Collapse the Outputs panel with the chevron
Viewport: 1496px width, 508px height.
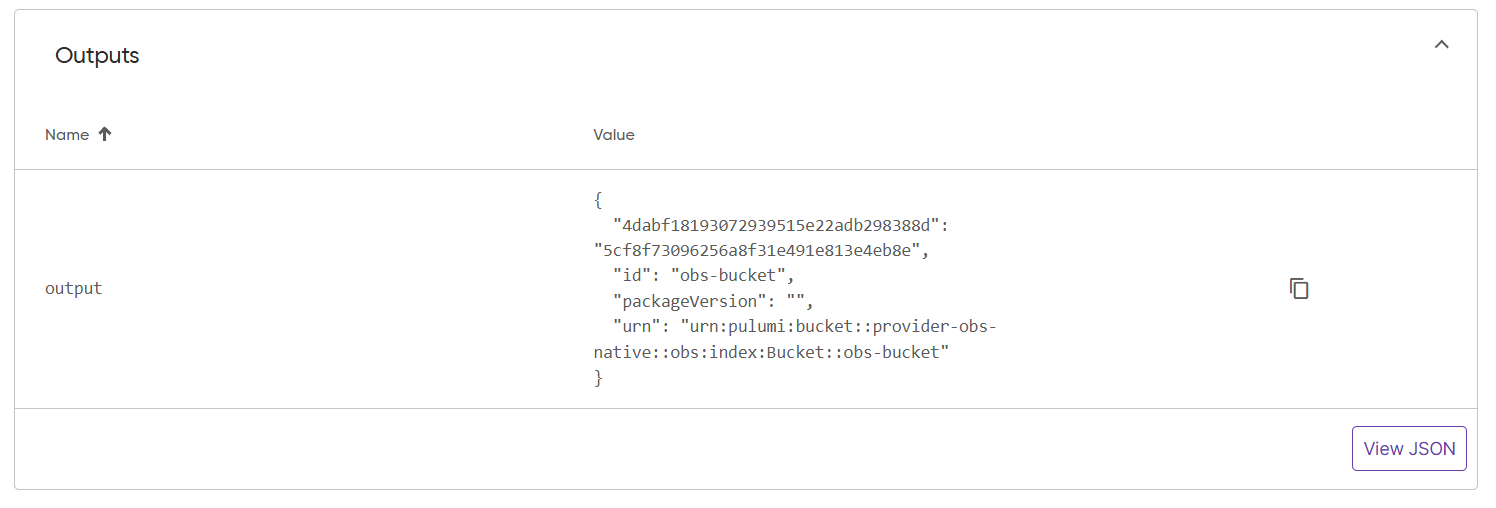click(x=1441, y=45)
